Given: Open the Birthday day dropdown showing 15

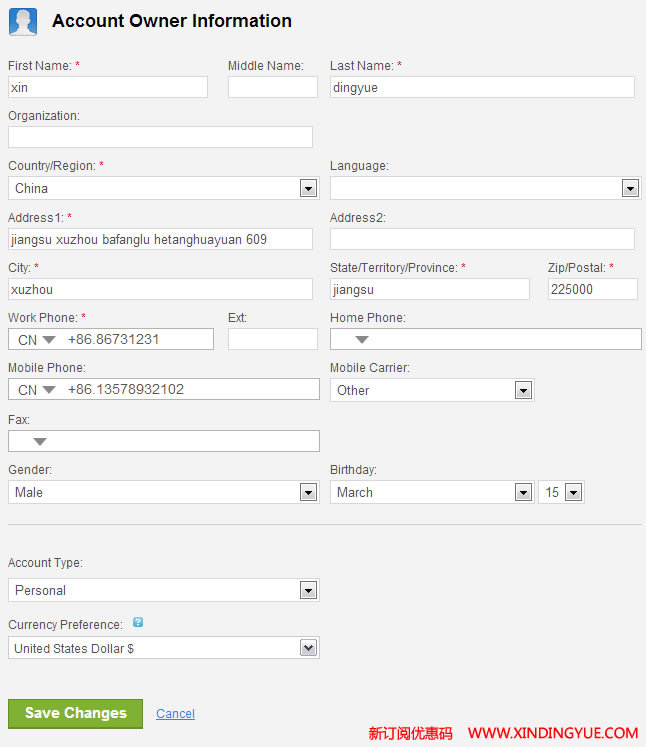Looking at the screenshot, I should 561,492.
